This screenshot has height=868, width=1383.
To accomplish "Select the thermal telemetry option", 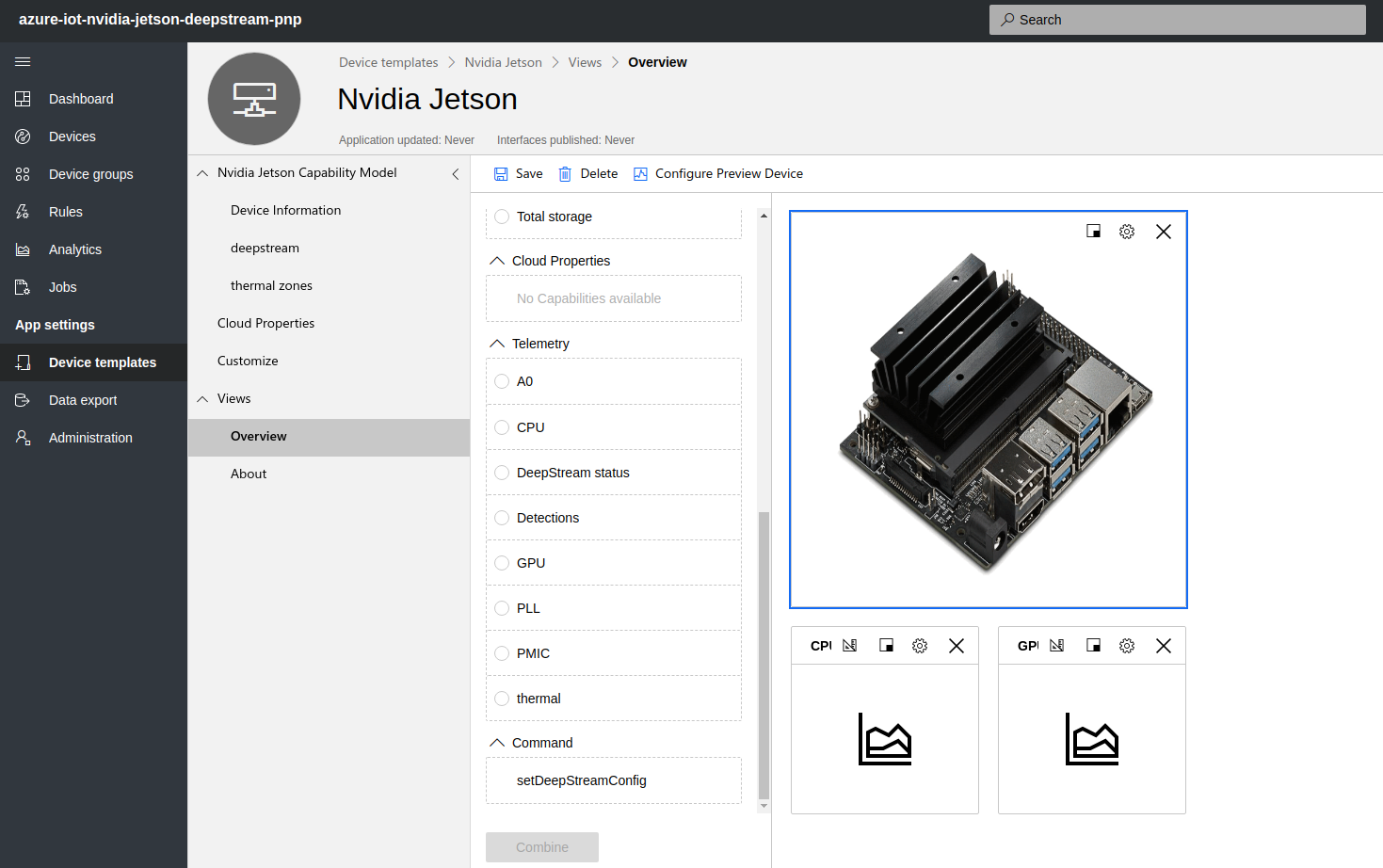I will tap(502, 699).
